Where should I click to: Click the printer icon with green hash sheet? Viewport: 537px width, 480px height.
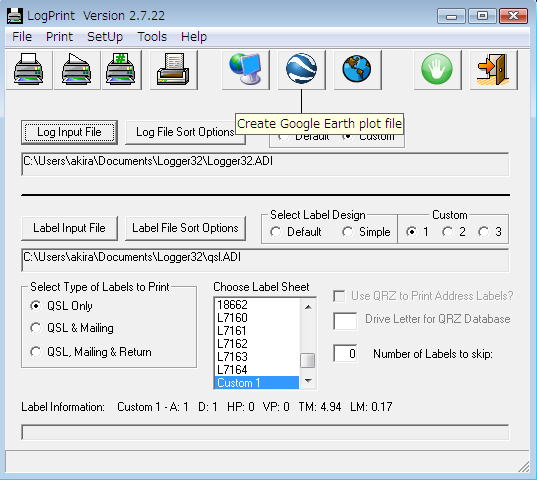tap(121, 70)
